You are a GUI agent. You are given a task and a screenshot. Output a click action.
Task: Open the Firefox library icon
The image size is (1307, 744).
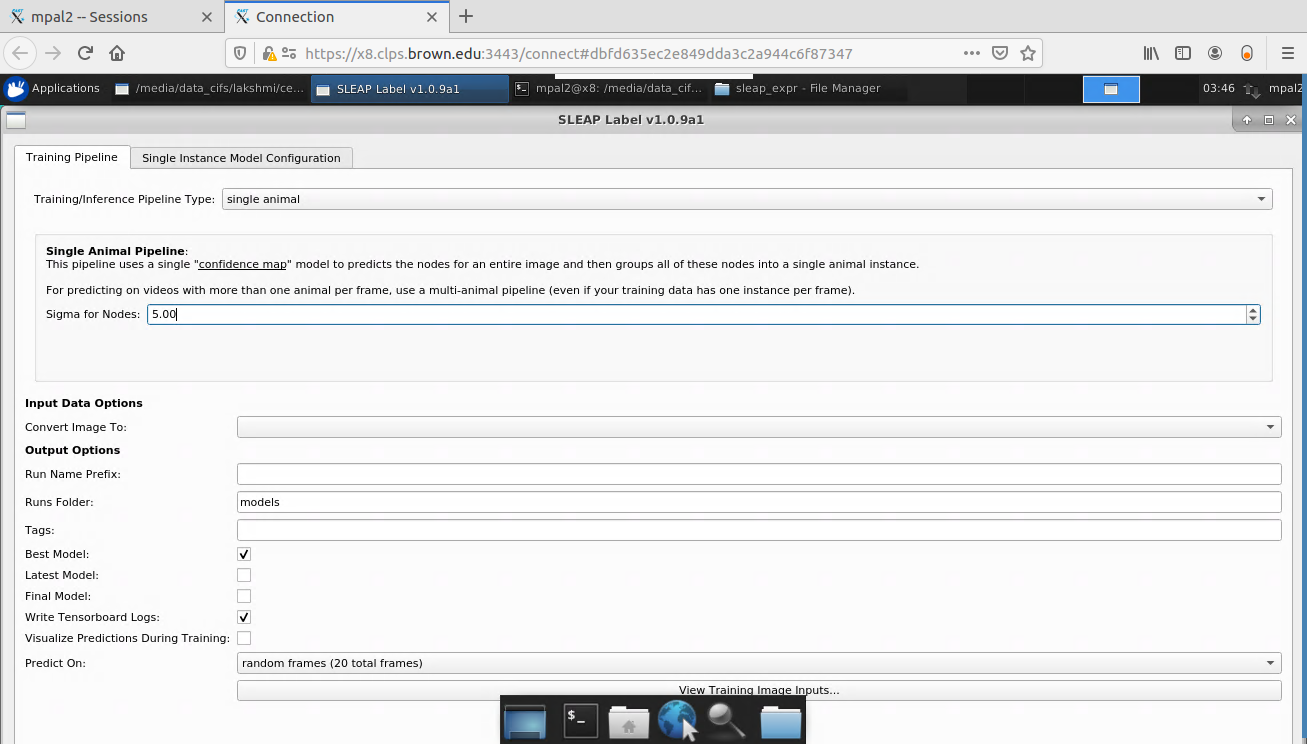[1152, 53]
